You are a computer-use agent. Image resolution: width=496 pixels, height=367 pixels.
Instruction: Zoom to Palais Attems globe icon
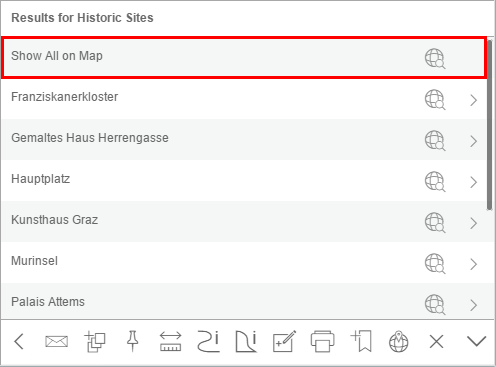click(435, 304)
